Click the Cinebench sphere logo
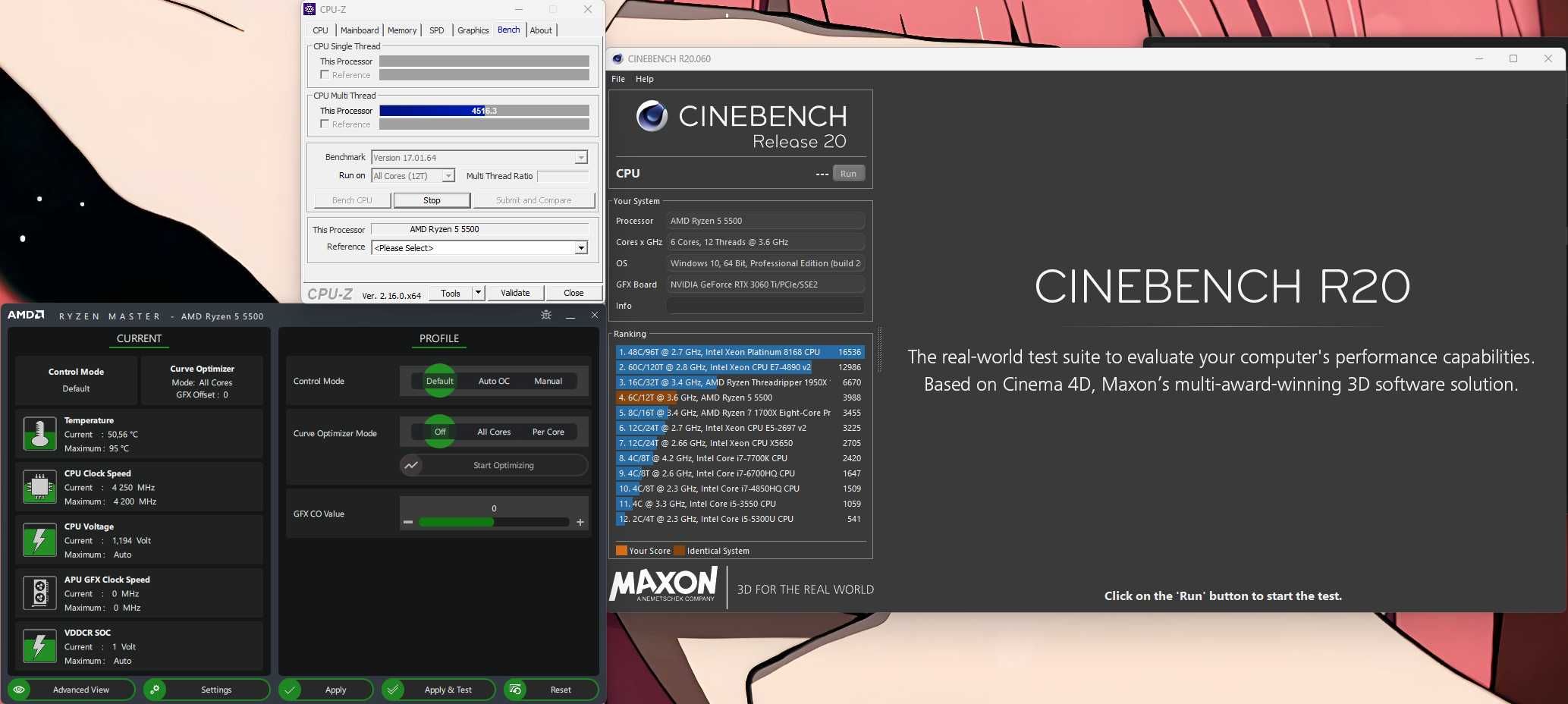The width and height of the screenshot is (1568, 704). coord(652,116)
